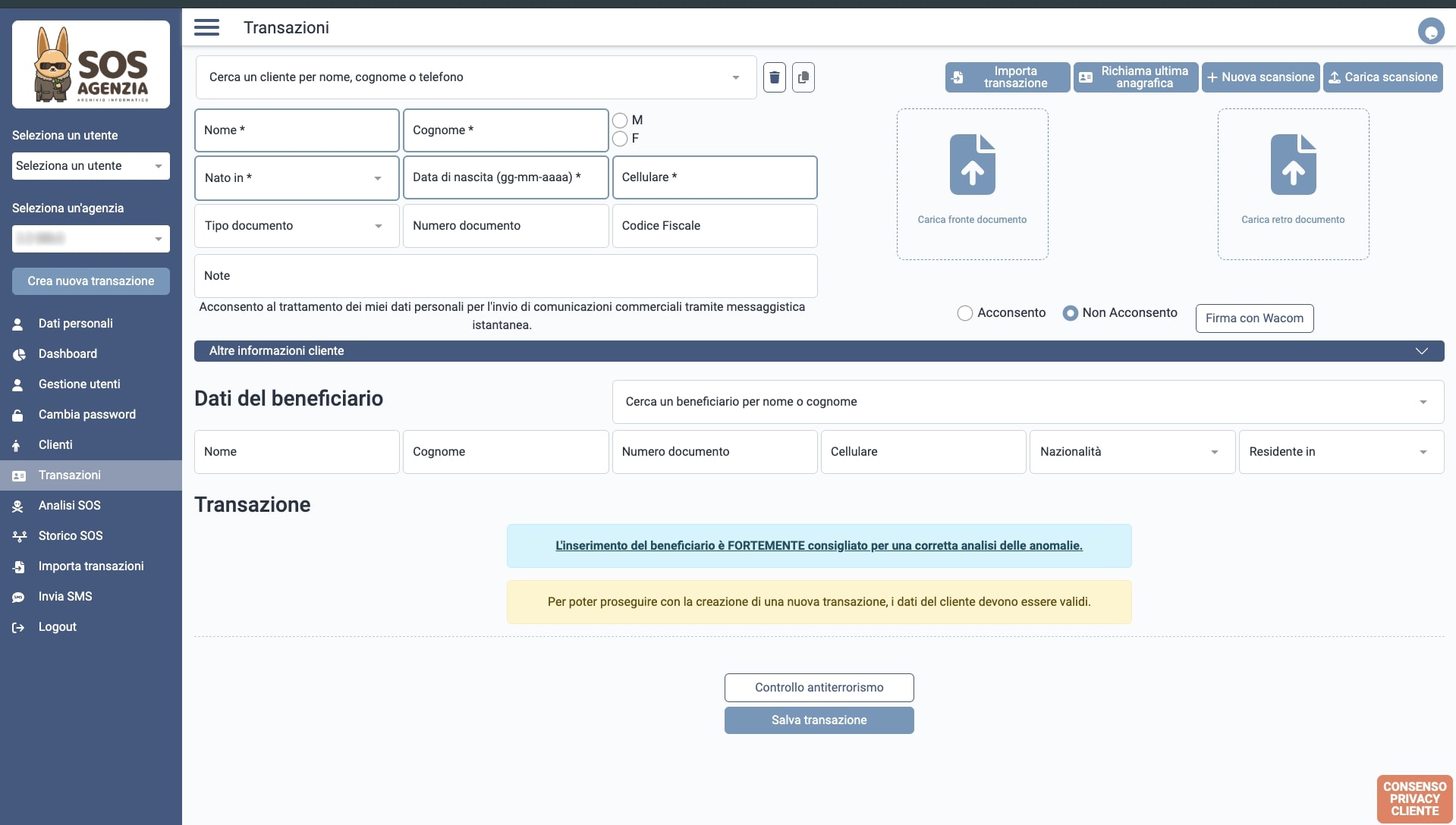Click Importa transazione toolbar button
Screen dimensions: 1456x825
(1007, 77)
